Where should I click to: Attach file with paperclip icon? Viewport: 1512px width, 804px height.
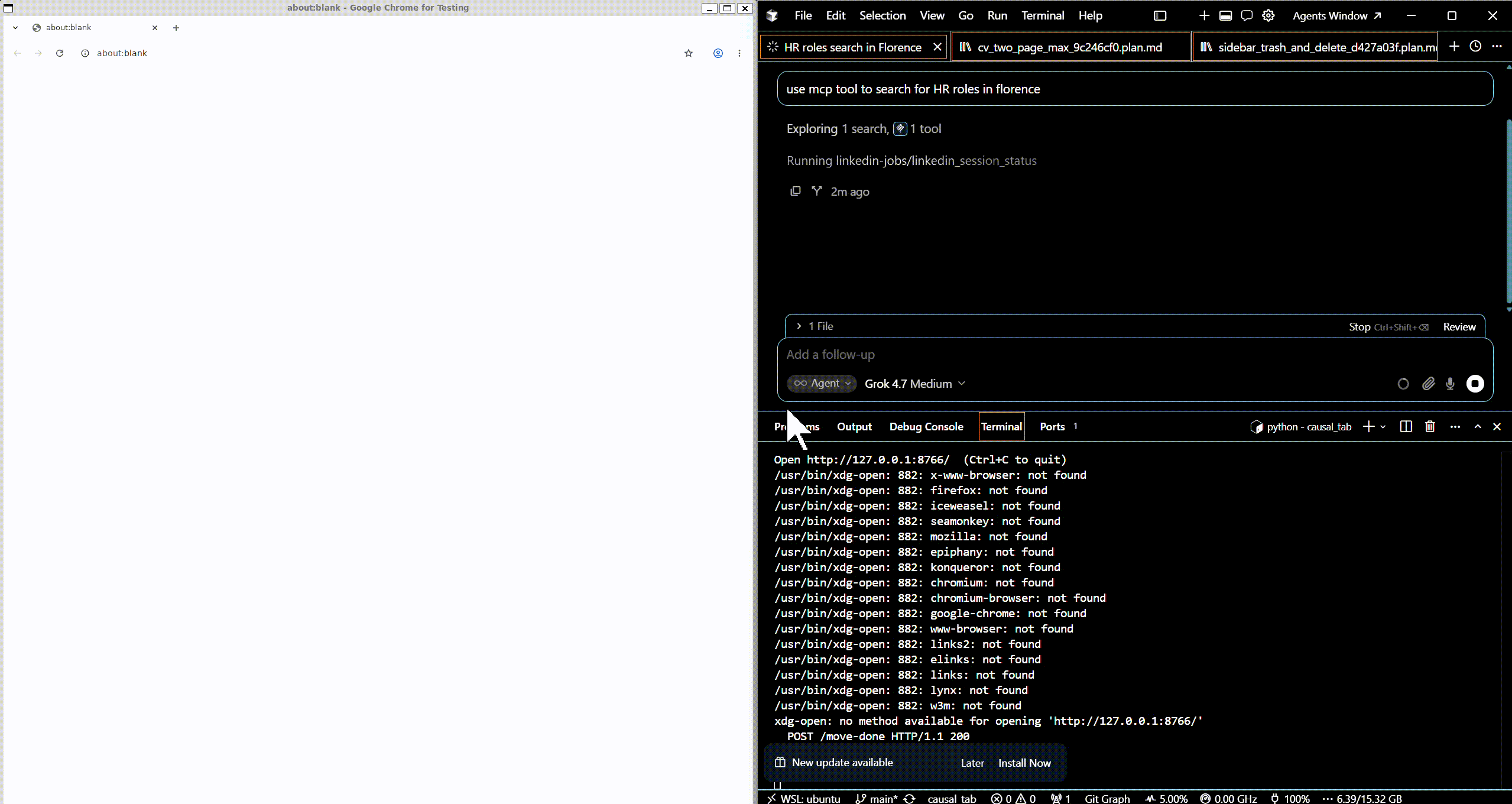[1429, 384]
